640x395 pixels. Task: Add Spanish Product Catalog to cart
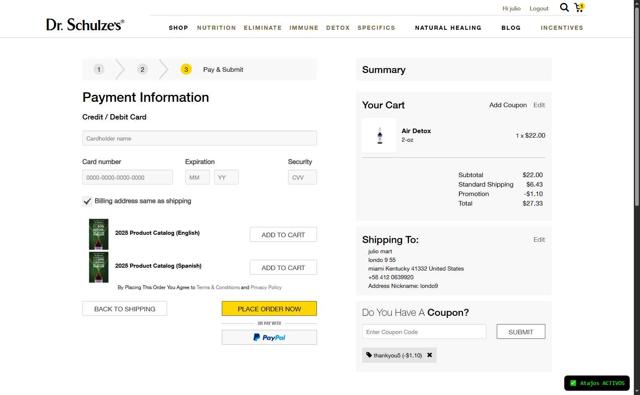[x=283, y=268]
